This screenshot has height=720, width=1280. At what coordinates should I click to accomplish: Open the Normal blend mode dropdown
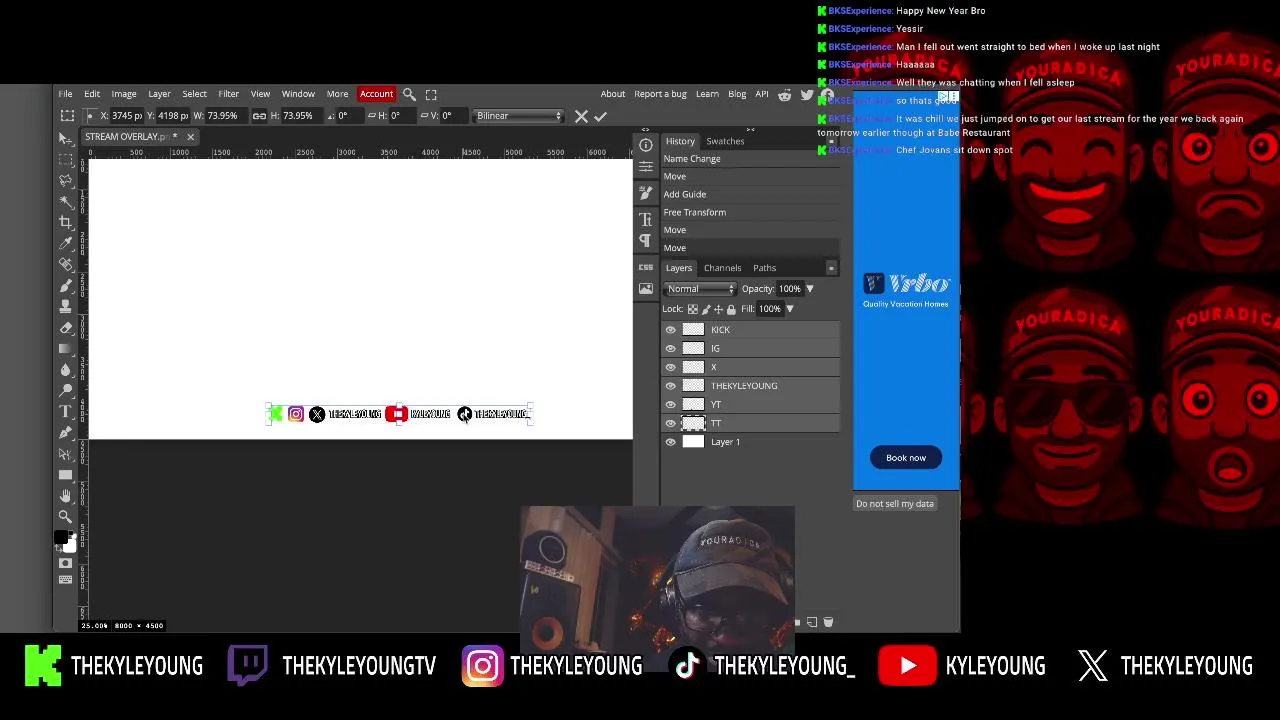[700, 289]
